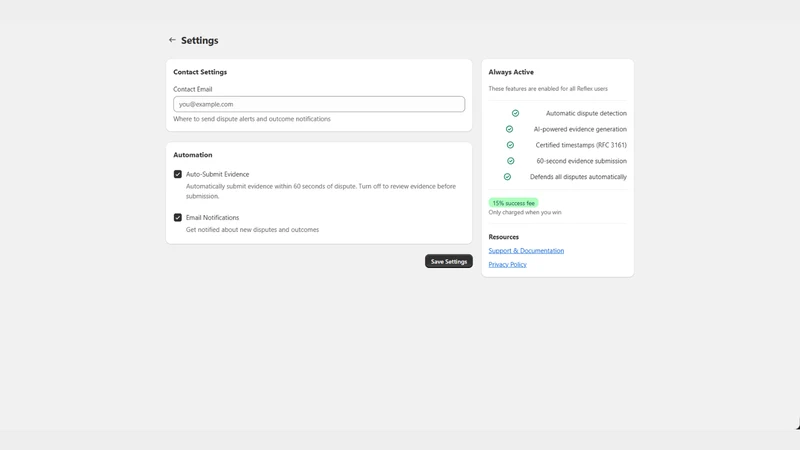Click the Auto-Submit Evidence label
The height and width of the screenshot is (450, 800).
click(x=217, y=174)
